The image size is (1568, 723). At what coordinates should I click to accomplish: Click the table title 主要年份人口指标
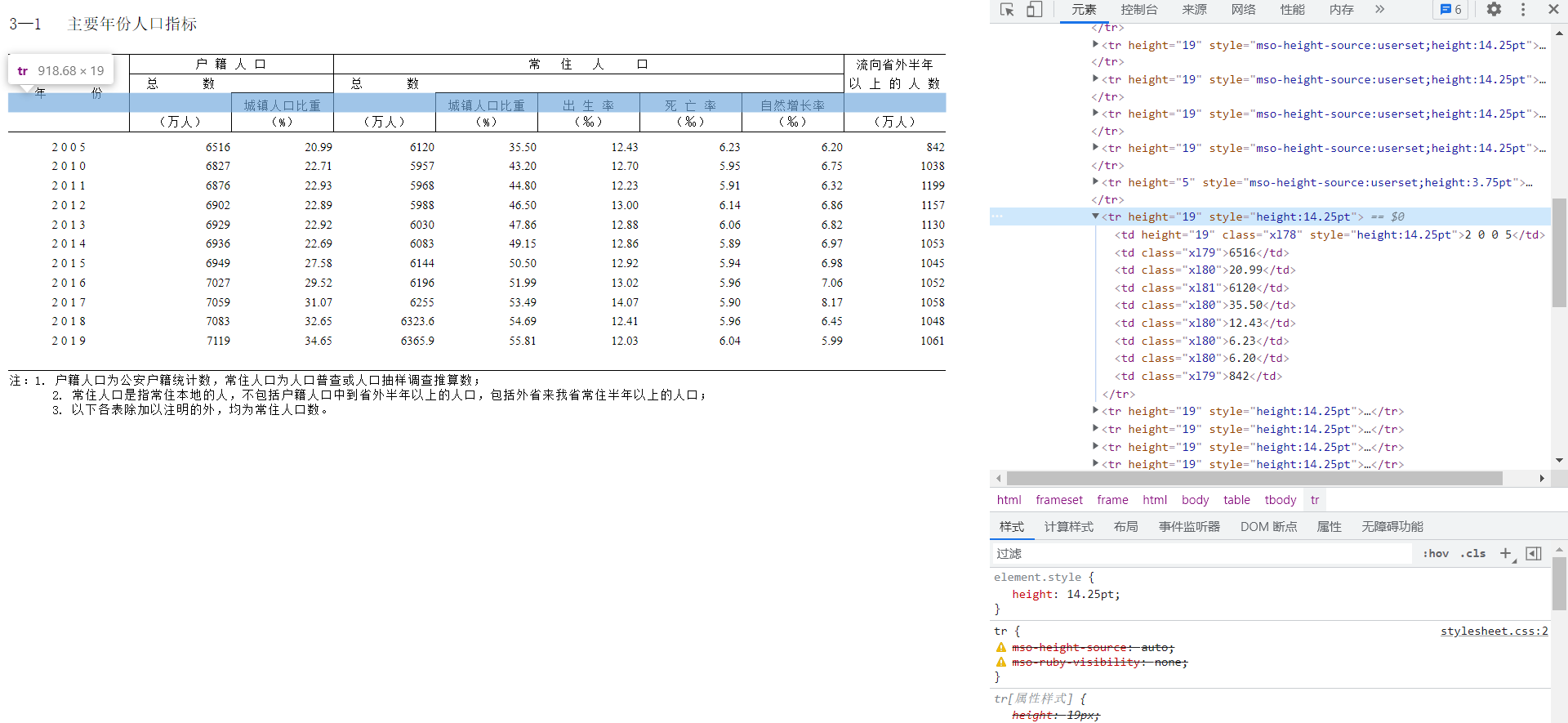tap(132, 24)
